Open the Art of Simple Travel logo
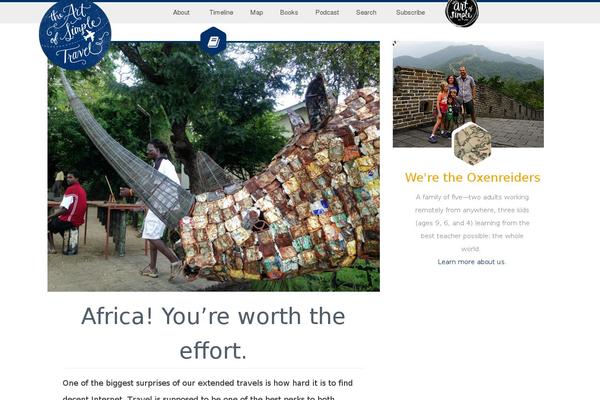Image resolution: width=600 pixels, height=400 pixels. [x=75, y=34]
